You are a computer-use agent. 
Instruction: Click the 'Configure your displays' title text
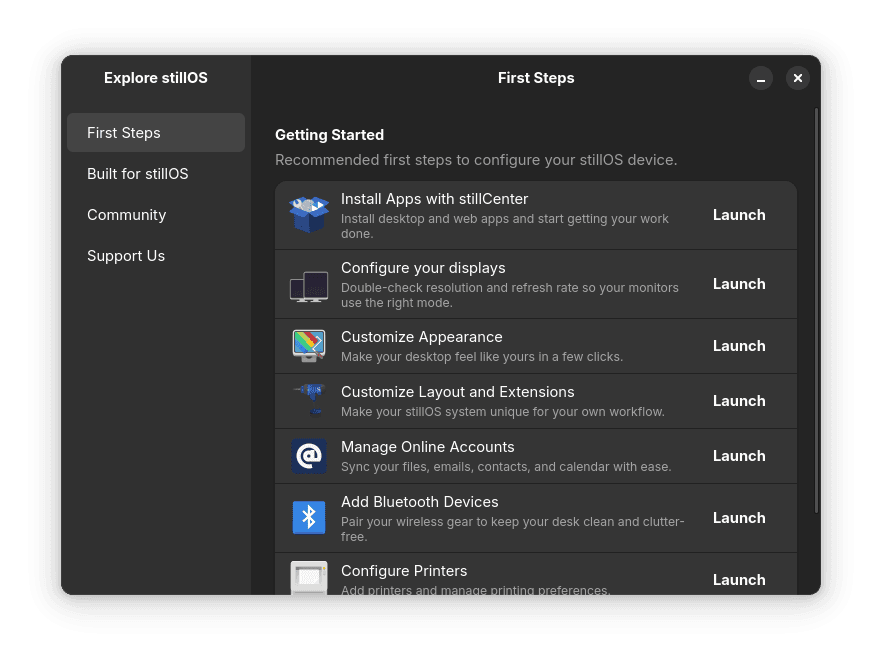point(423,268)
